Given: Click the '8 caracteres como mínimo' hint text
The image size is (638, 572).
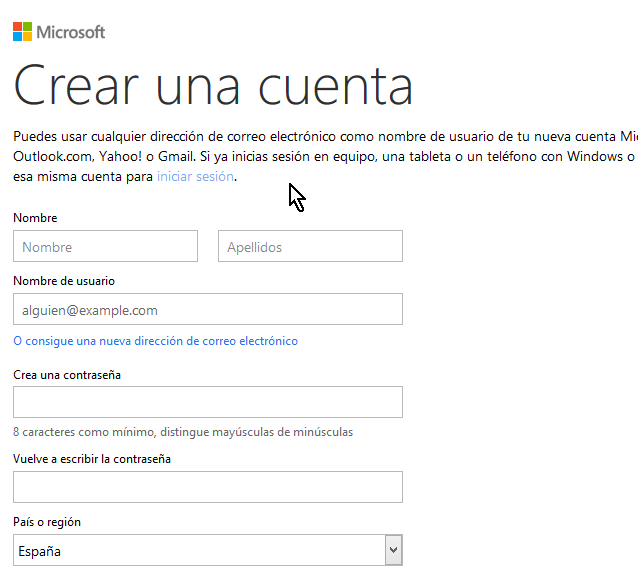Looking at the screenshot, I should 183,432.
